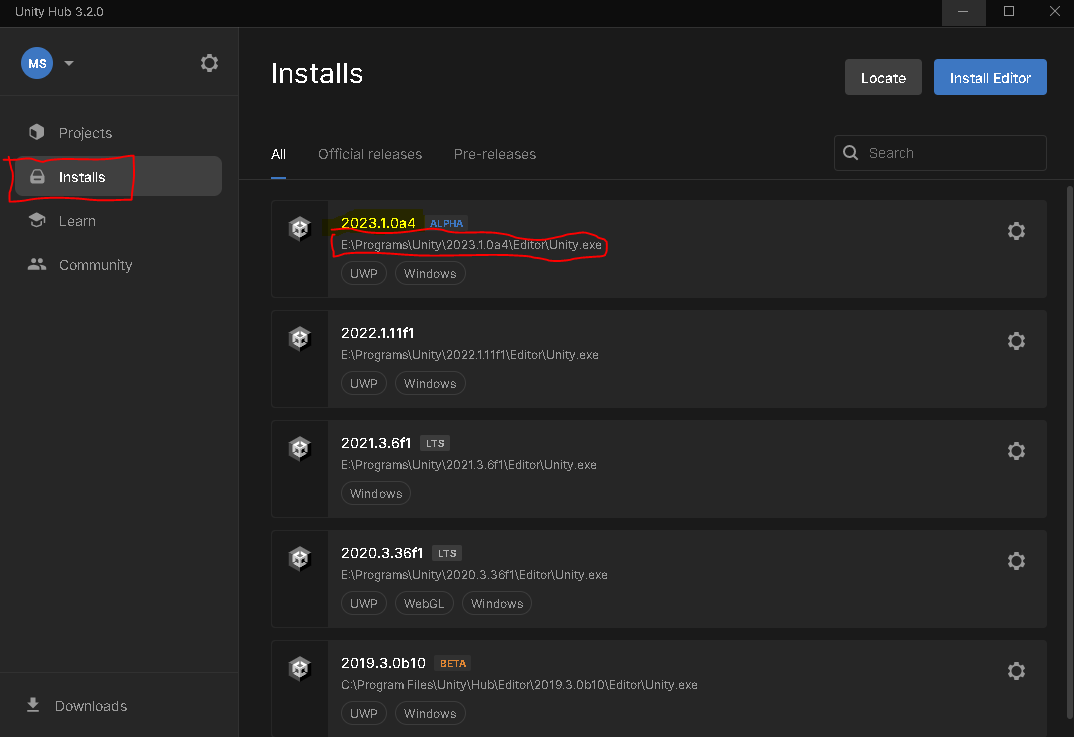
Task: Switch to the Official releases tab
Action: [x=370, y=154]
